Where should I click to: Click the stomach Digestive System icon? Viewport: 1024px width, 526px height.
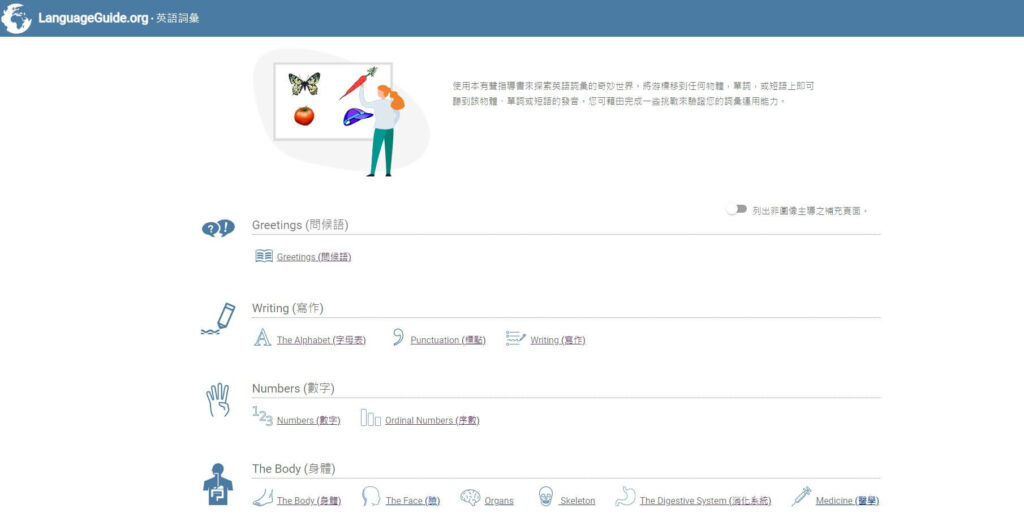coord(625,497)
